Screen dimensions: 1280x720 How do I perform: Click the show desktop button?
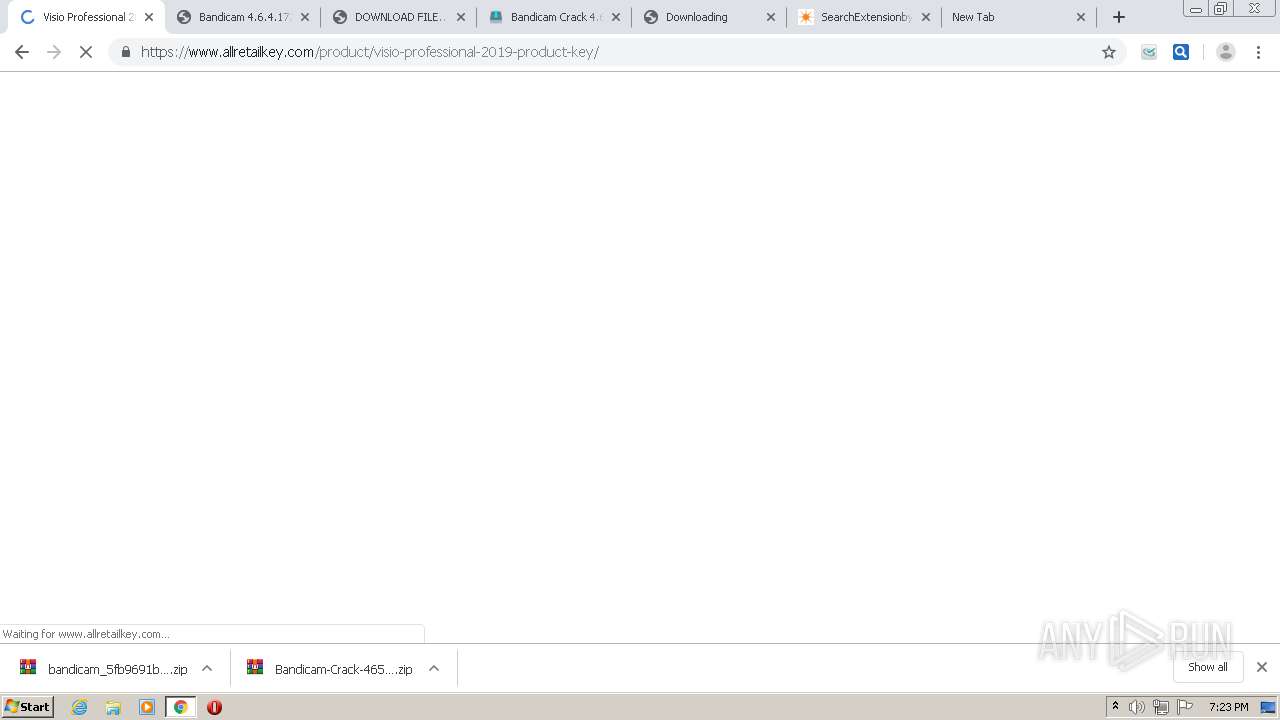click(1269, 707)
